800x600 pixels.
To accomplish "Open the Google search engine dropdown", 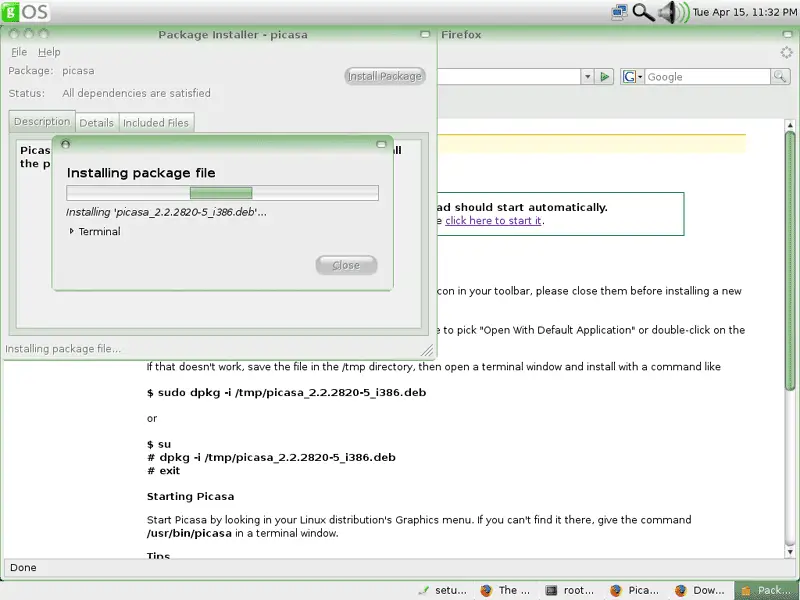I will [x=633, y=77].
